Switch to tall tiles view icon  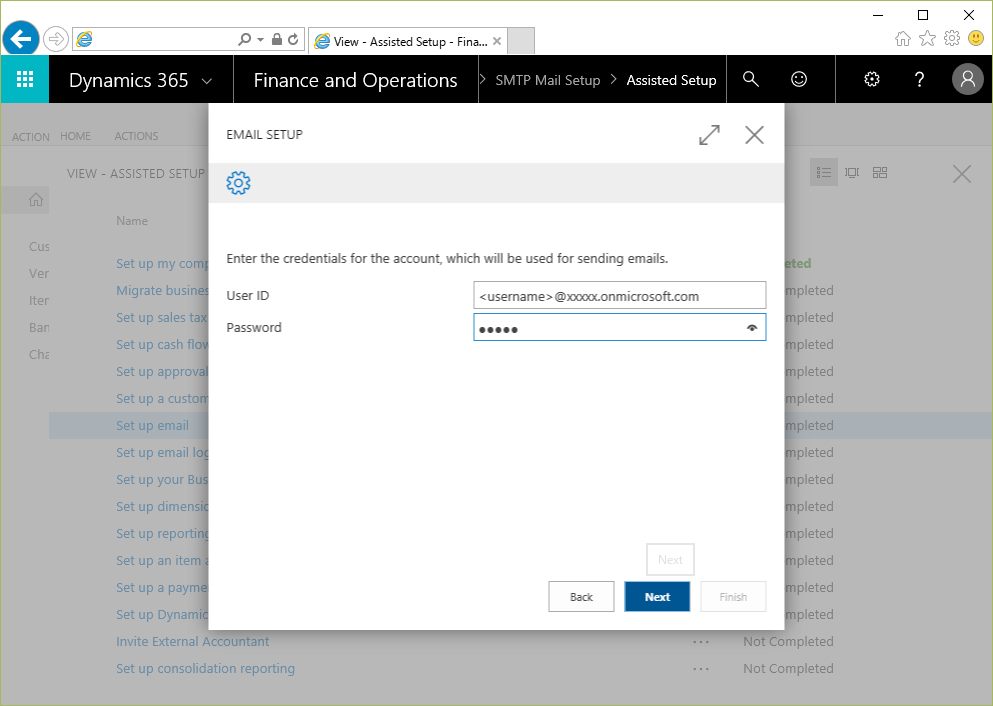tap(852, 172)
